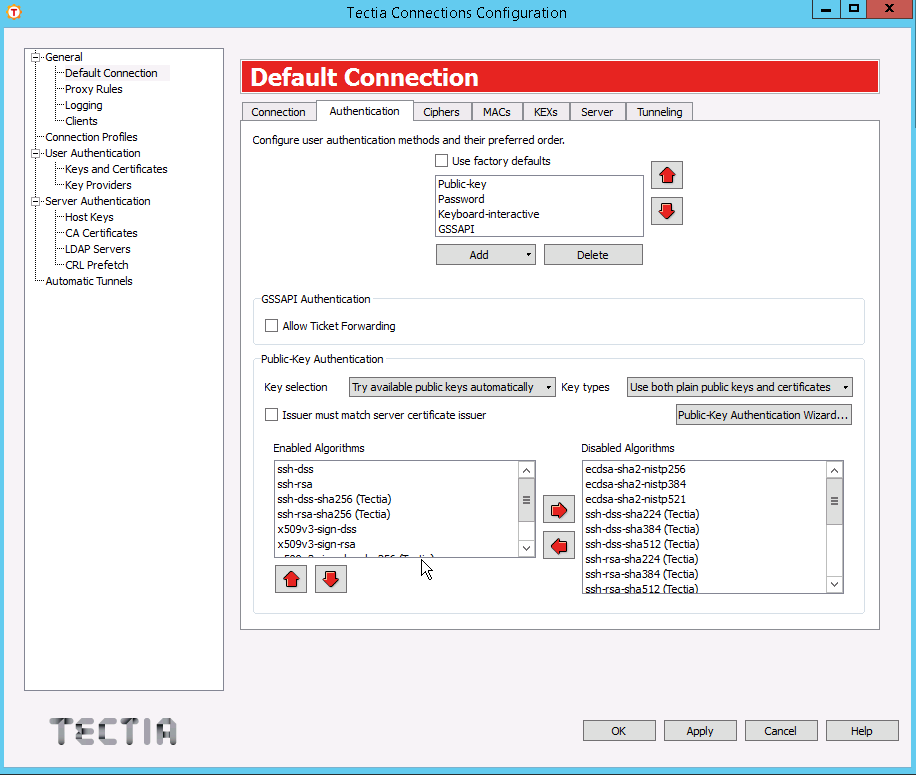Select Password in authentication methods list
This screenshot has height=775, width=916.
click(x=539, y=199)
